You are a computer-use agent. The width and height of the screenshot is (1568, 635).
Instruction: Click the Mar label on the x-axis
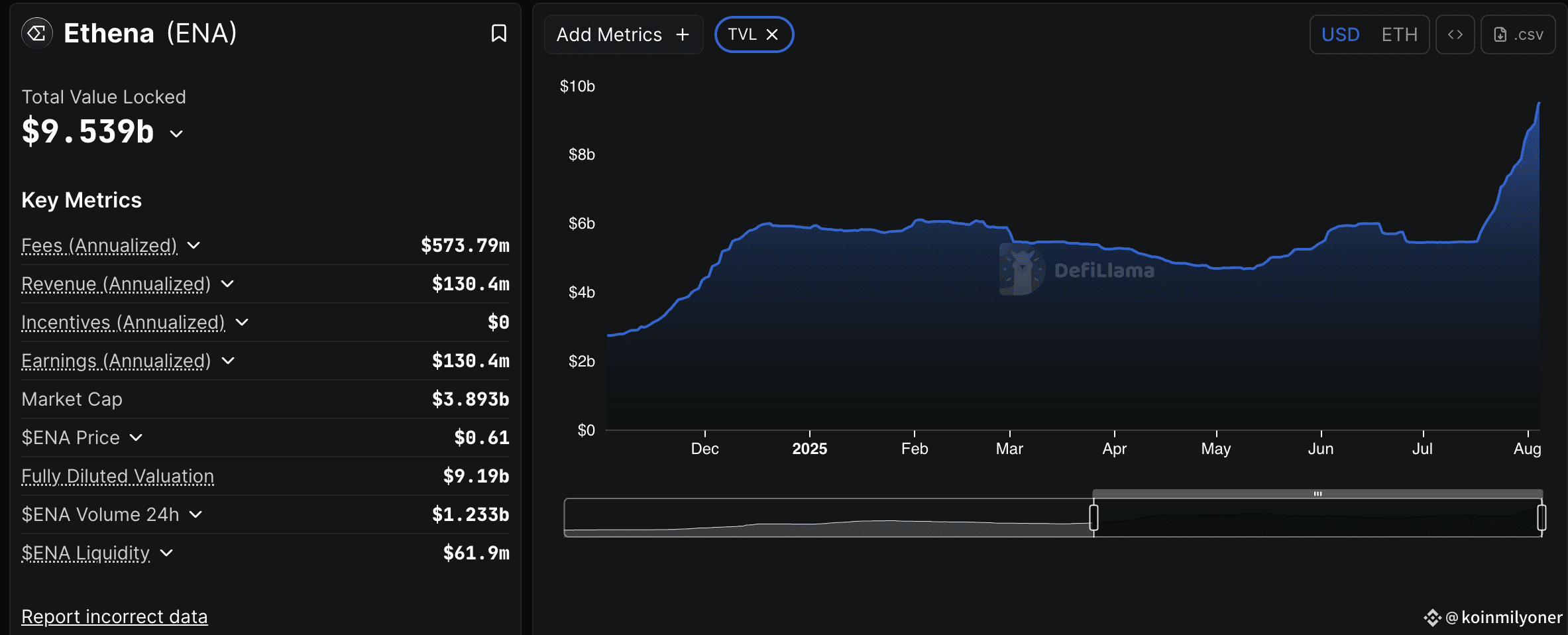point(1009,449)
